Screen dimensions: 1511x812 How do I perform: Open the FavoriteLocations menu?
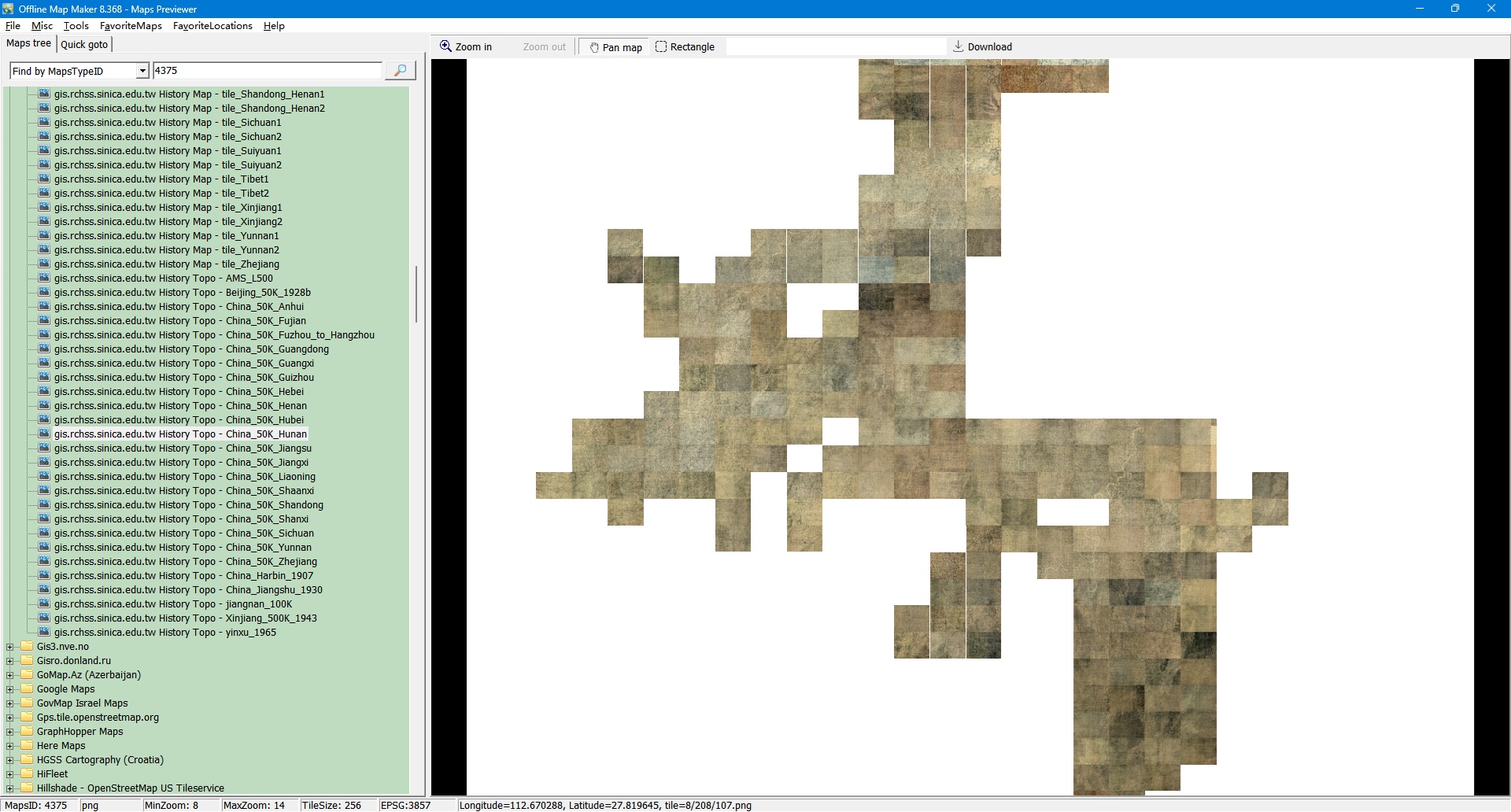212,26
